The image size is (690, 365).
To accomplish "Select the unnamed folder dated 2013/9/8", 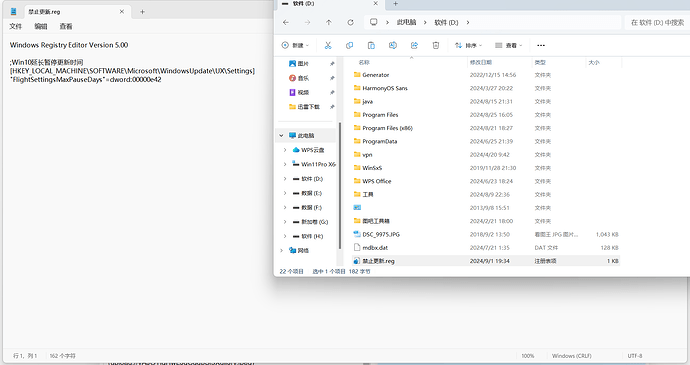I will tap(486, 208).
